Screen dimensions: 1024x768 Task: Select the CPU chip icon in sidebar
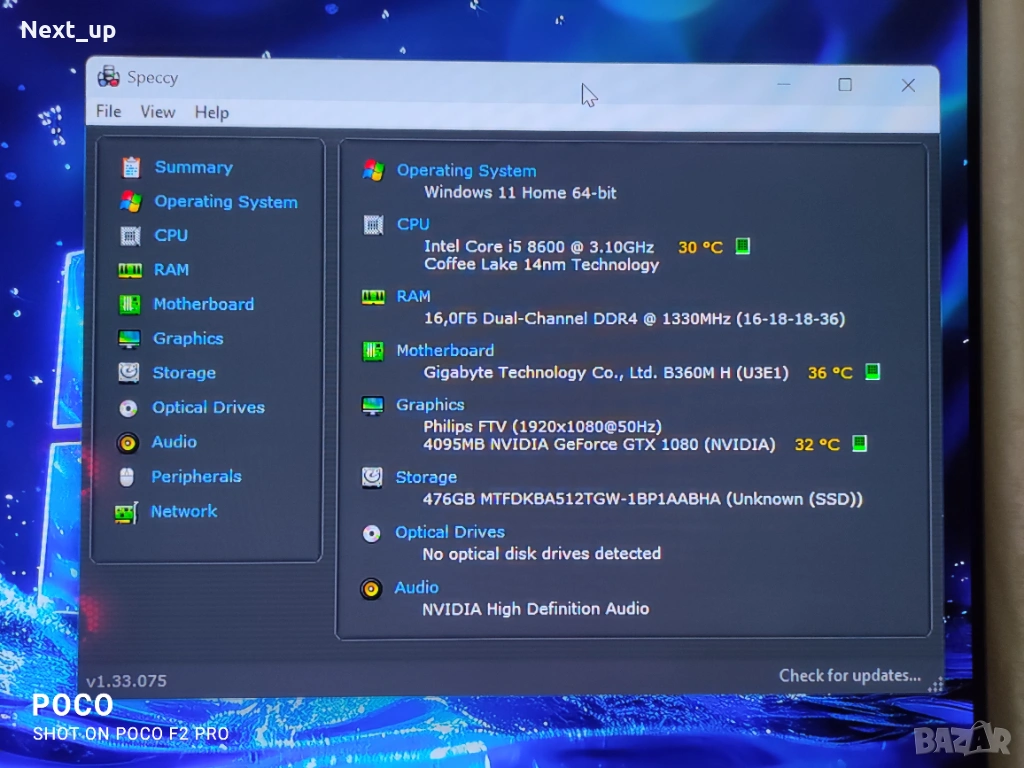pyautogui.click(x=130, y=236)
